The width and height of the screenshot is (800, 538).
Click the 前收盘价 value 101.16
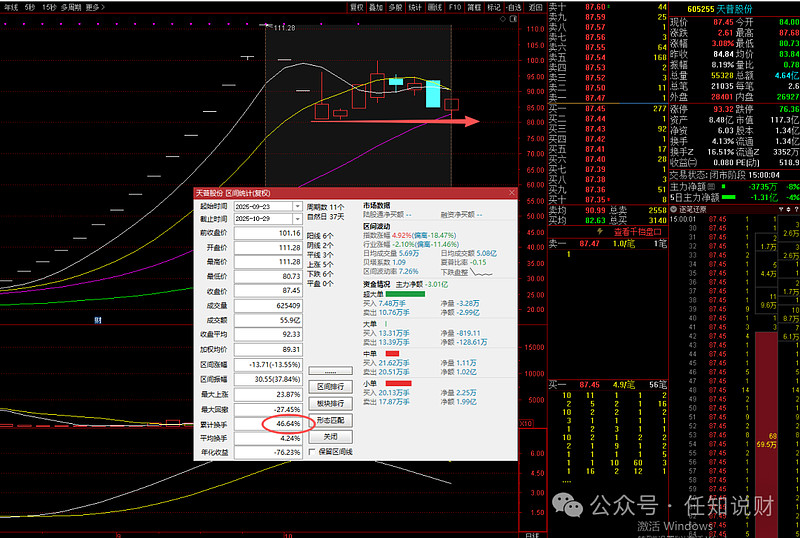click(268, 233)
